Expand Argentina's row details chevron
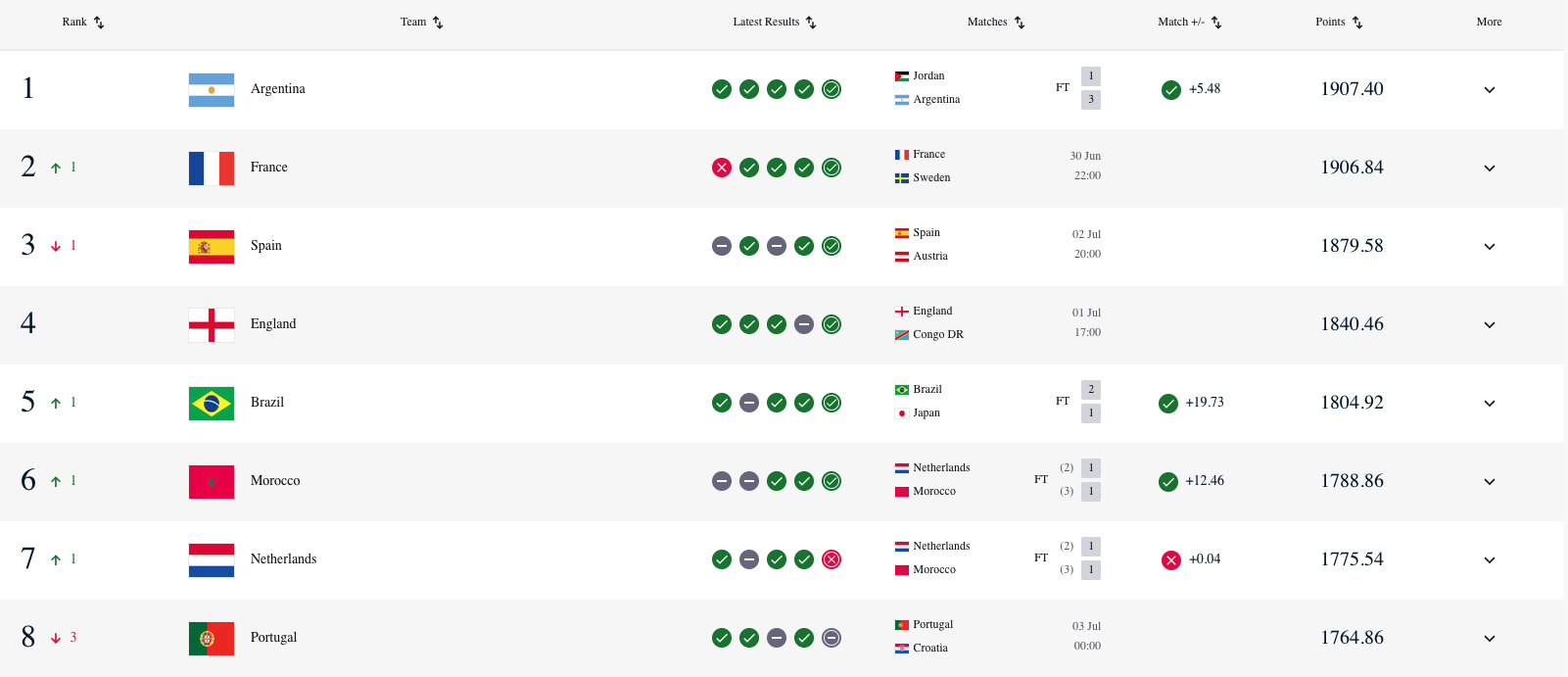 tap(1490, 89)
